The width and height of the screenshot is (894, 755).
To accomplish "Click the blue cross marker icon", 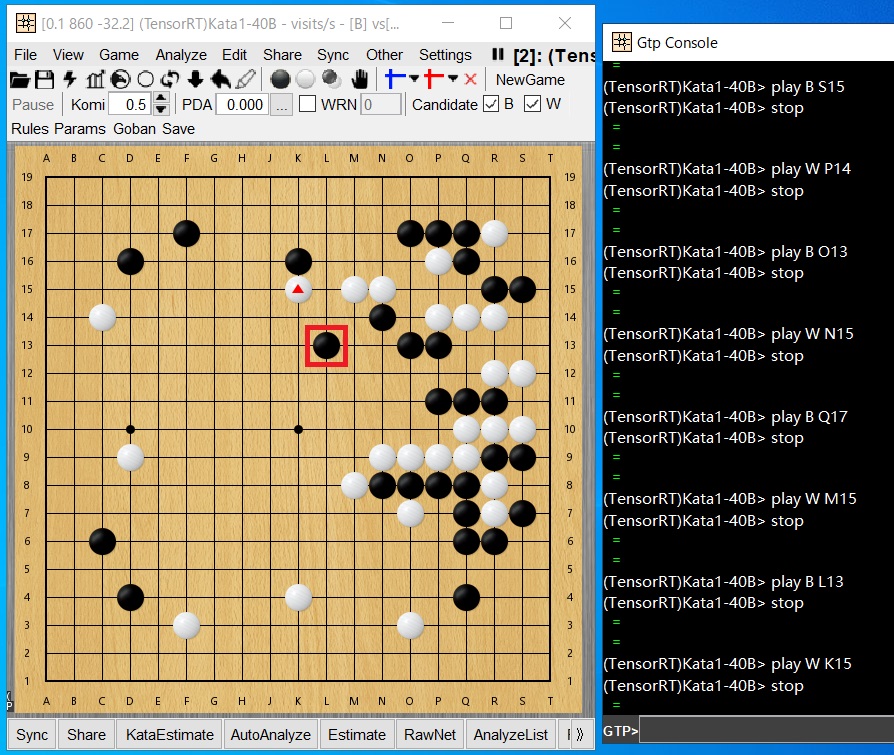I will point(395,79).
